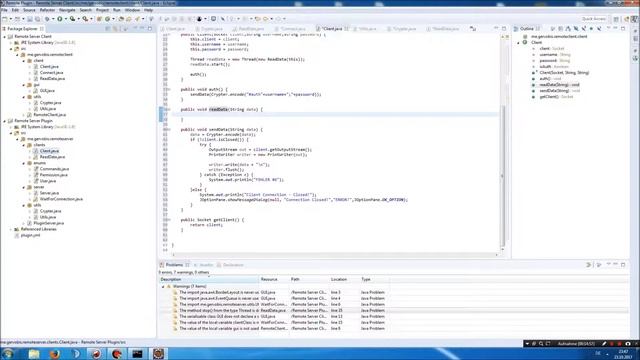This screenshot has height=360, width=640.
Task: Collapse the me.gencobis.remoteclient package
Action: click(x=18, y=54)
